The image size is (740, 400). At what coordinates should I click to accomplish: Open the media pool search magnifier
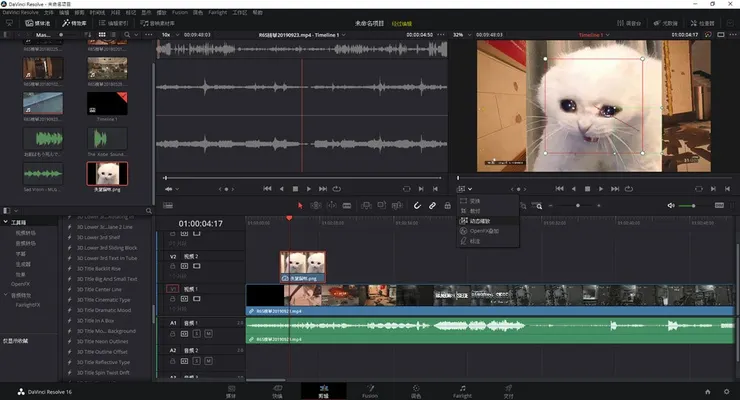pyautogui.click(x=127, y=35)
